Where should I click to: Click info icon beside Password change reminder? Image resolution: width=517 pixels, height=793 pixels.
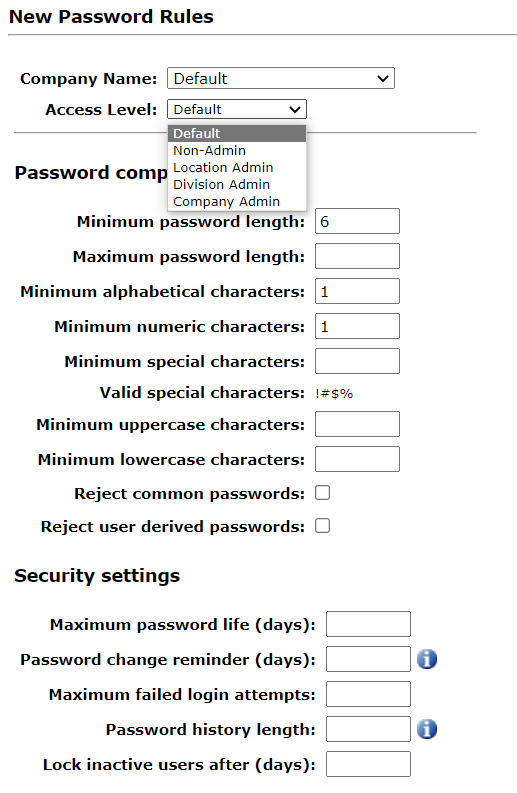coord(426,659)
